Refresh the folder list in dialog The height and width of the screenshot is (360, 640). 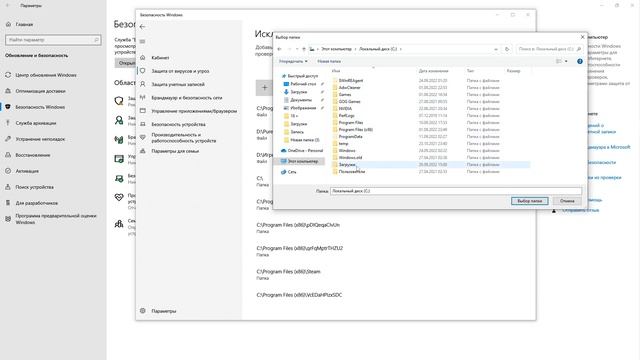tap(507, 49)
